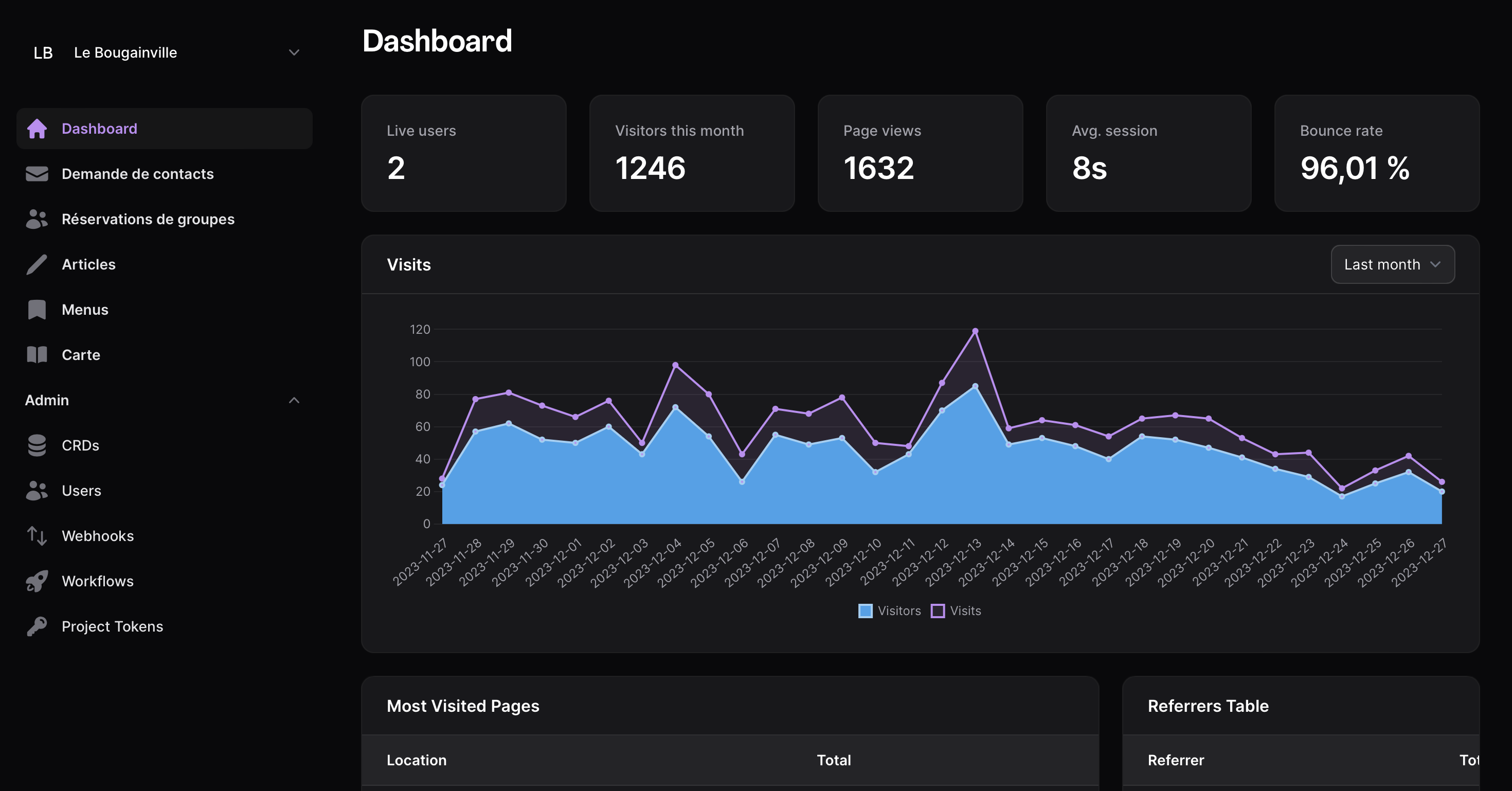Go to the Users admin page
This screenshot has height=791, width=1512.
82,491
